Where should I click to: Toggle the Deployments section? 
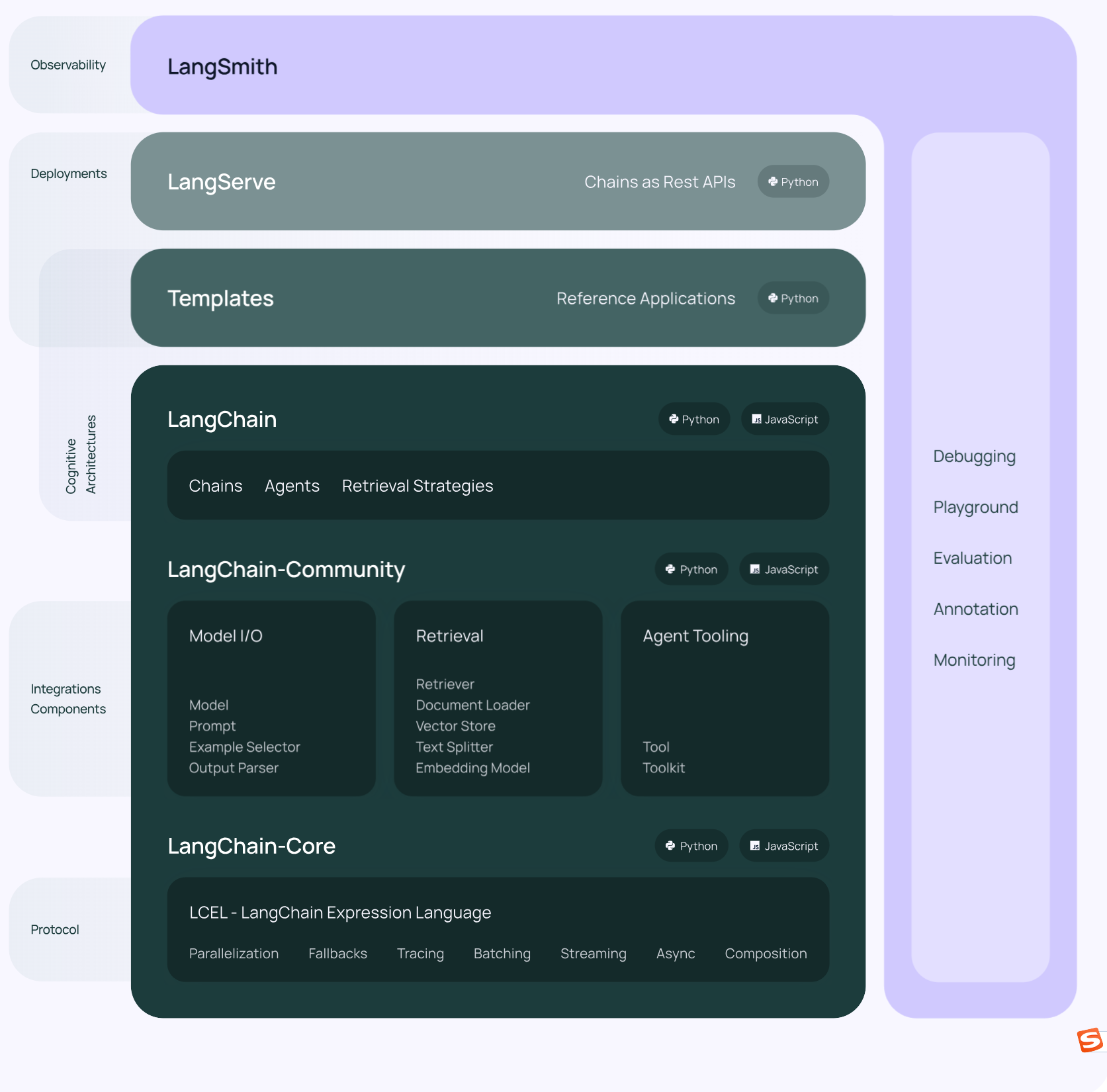click(68, 173)
